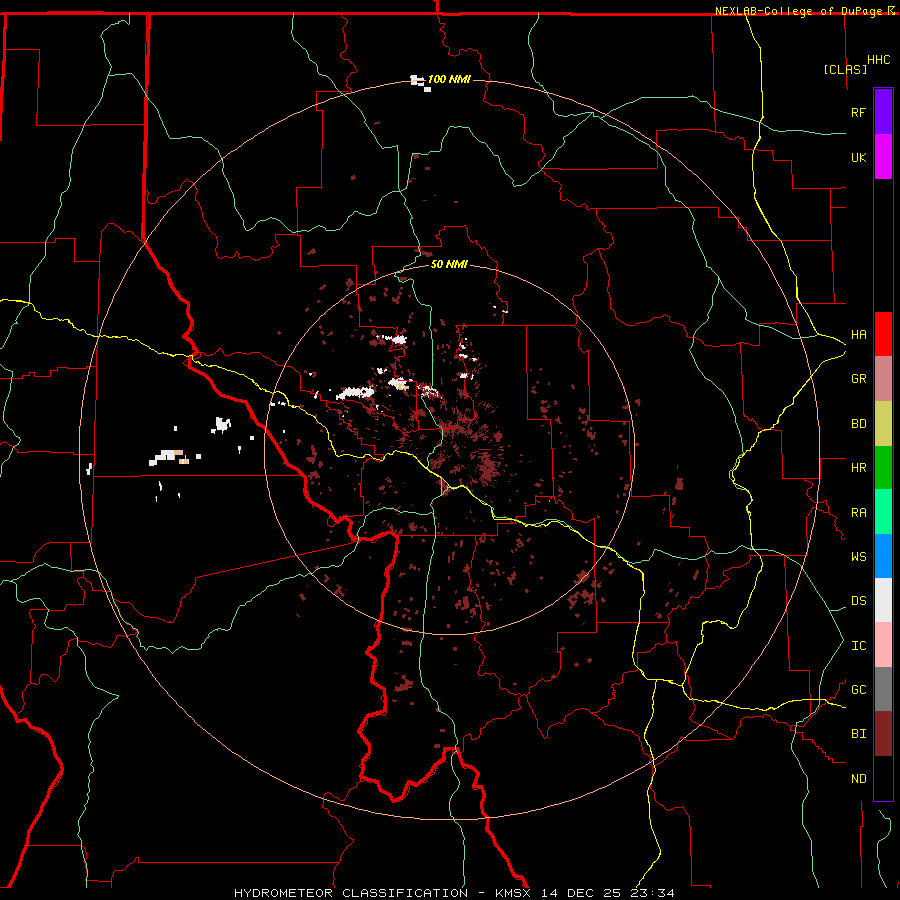
Task: Click the RF purple color swatch in legend
Action: (883, 112)
